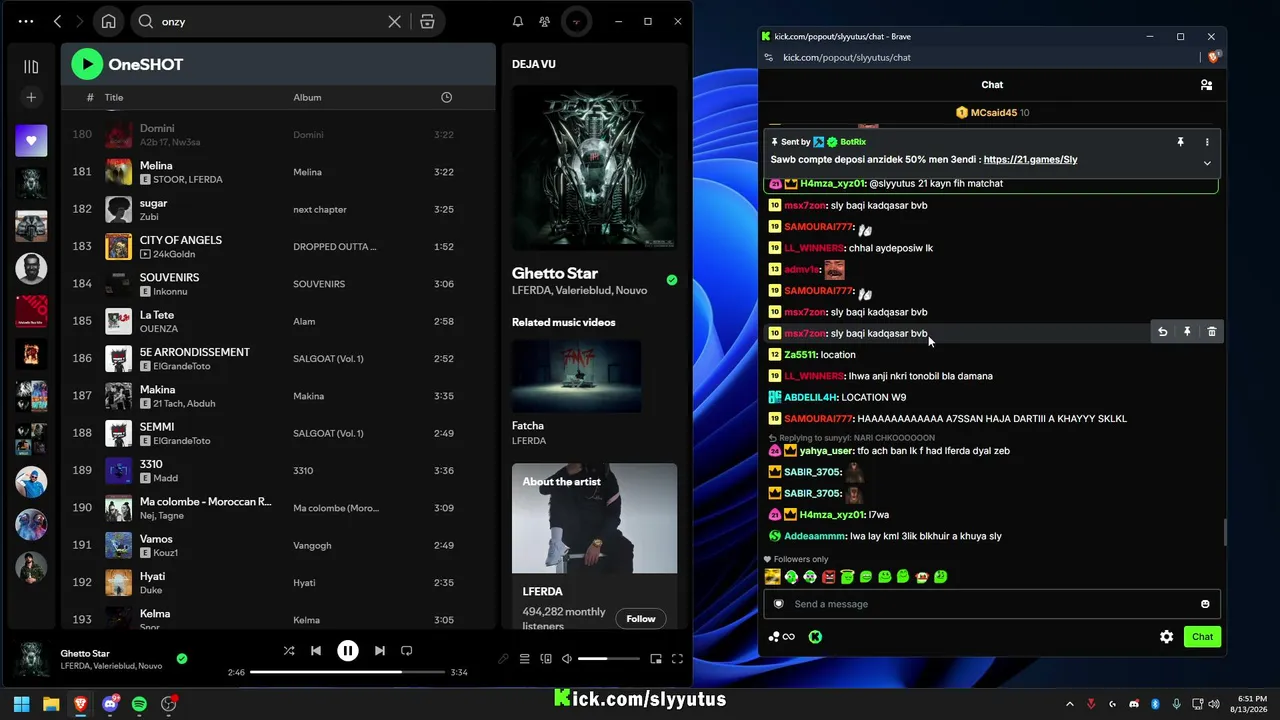Open the Ghetto Star album cover in Now Playing
This screenshot has width=1280, height=720.
point(594,167)
